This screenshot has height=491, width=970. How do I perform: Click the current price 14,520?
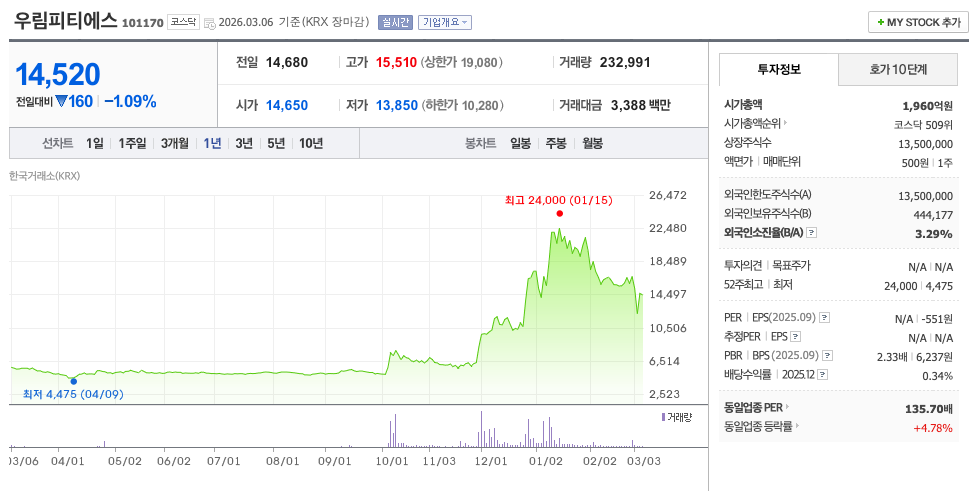[58, 75]
